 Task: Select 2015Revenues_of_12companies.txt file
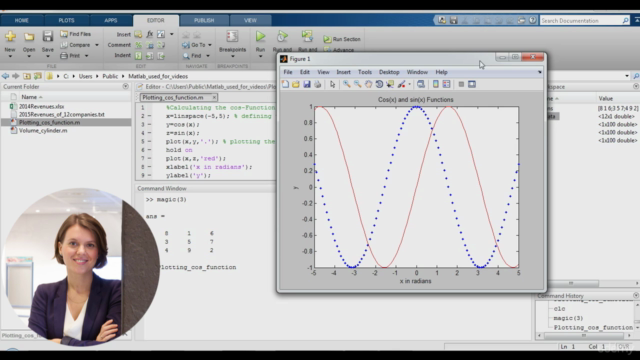tap(62, 114)
